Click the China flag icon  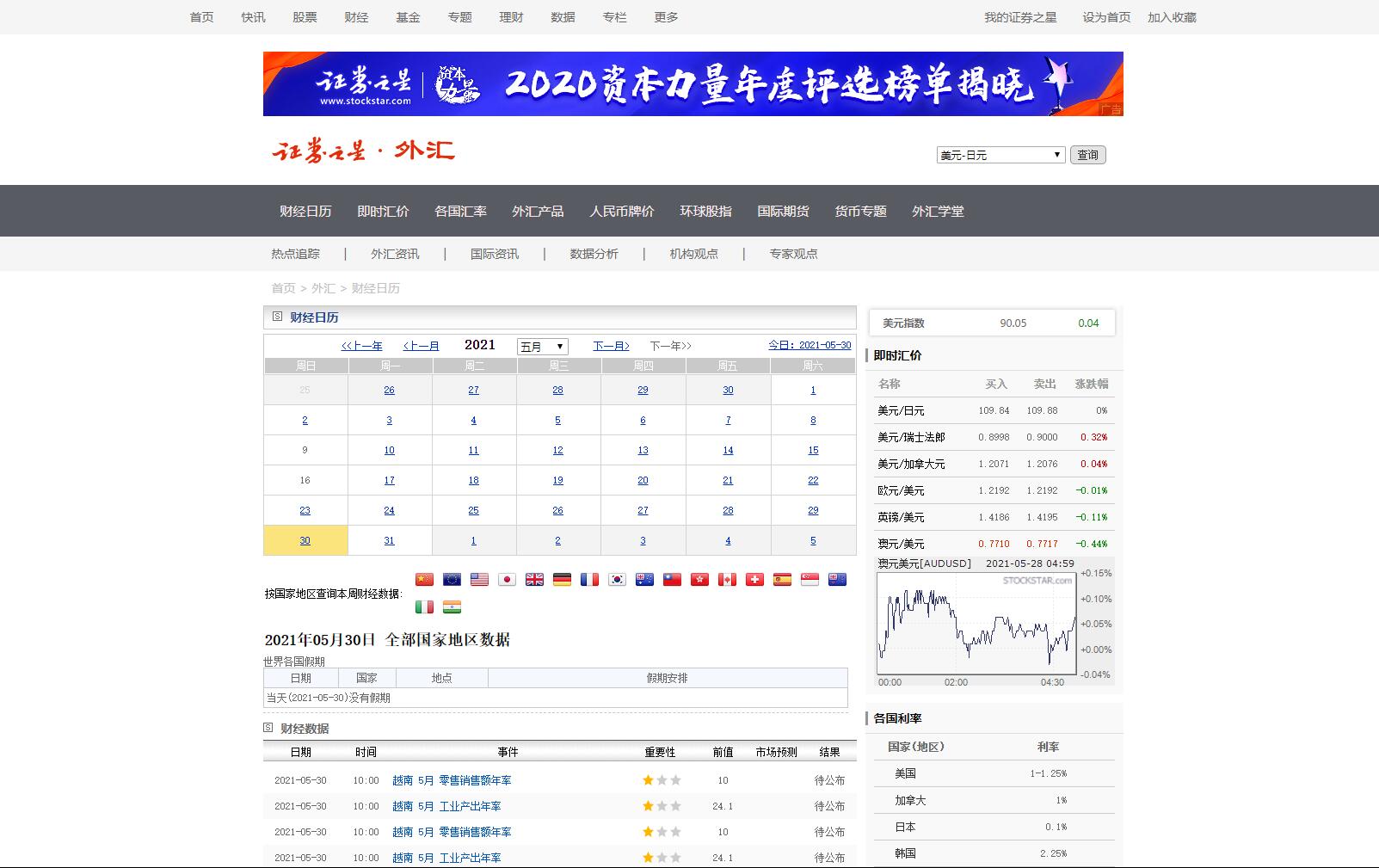424,580
